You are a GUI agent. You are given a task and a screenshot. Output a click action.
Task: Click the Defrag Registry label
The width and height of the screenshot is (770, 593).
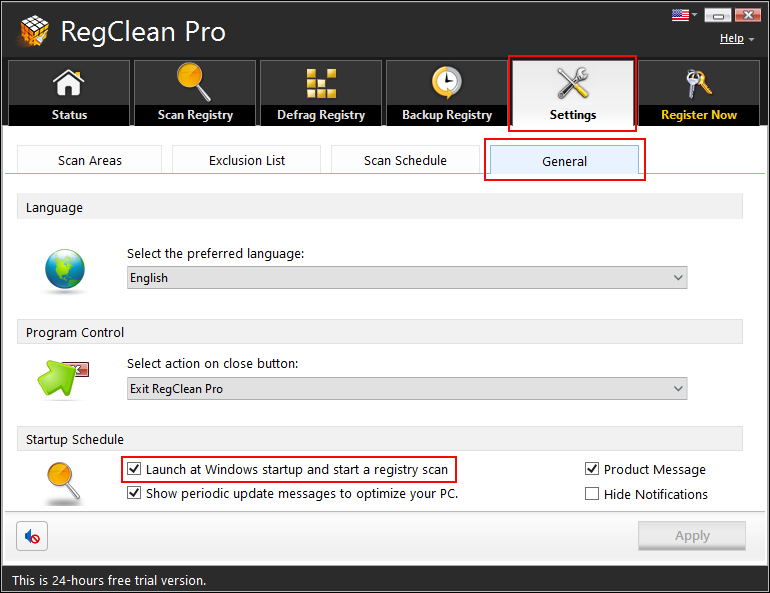[x=321, y=115]
